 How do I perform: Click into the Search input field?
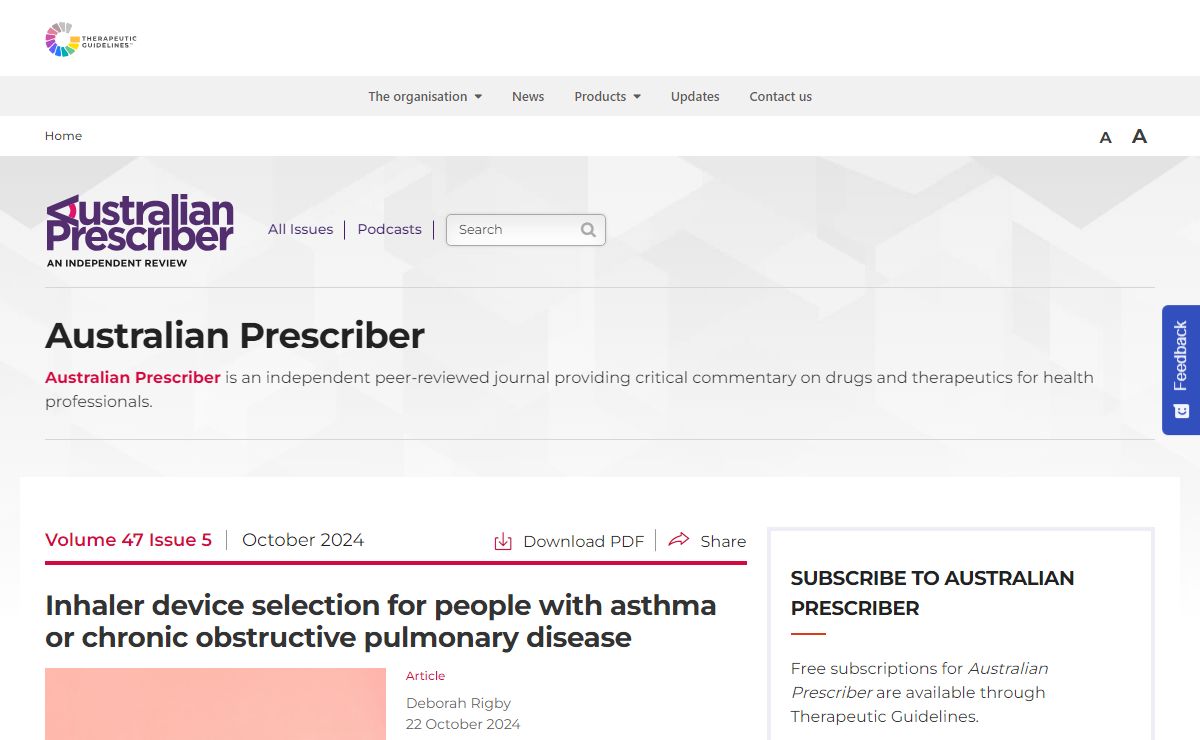click(x=514, y=230)
